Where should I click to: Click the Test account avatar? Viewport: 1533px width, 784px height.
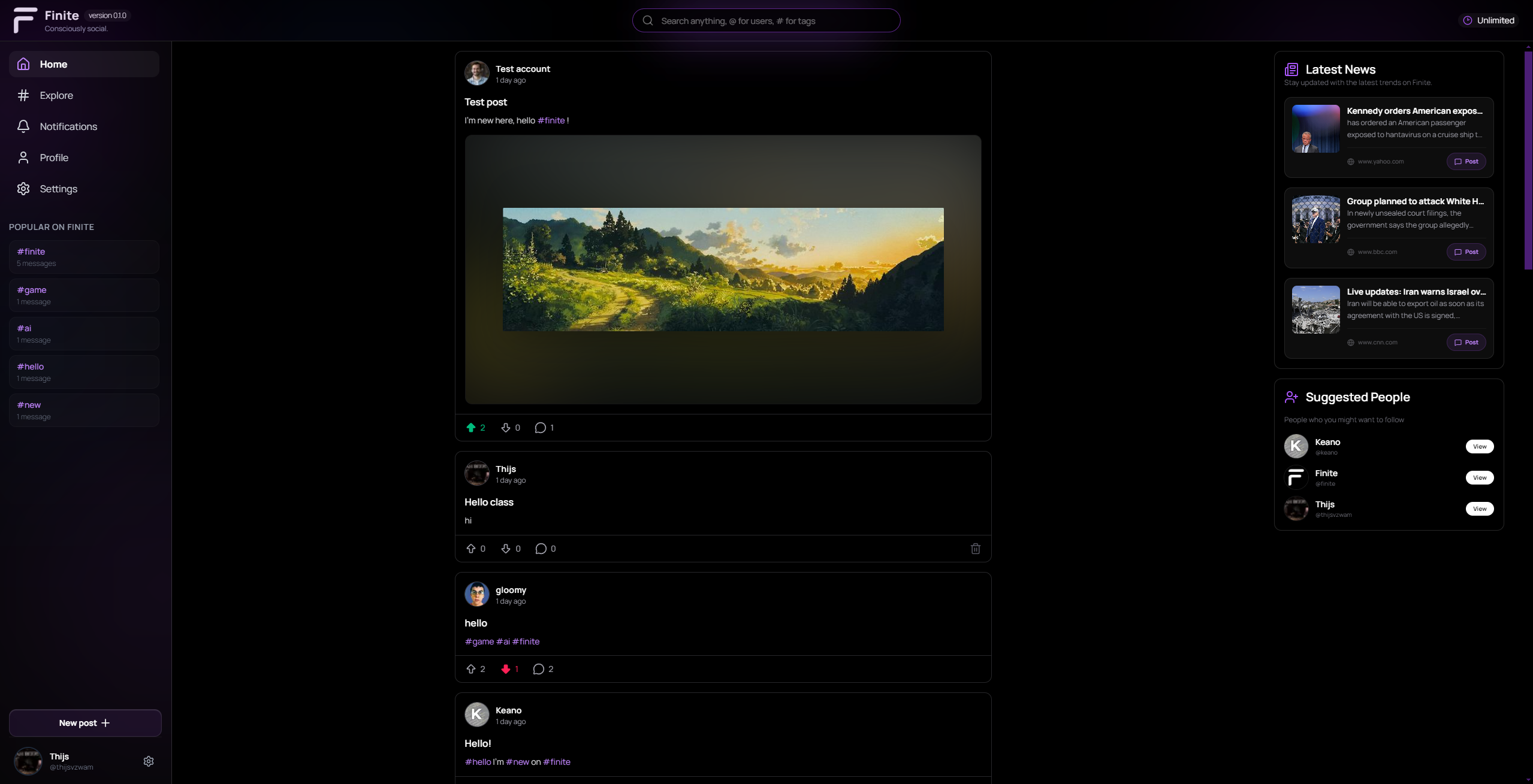(477, 73)
